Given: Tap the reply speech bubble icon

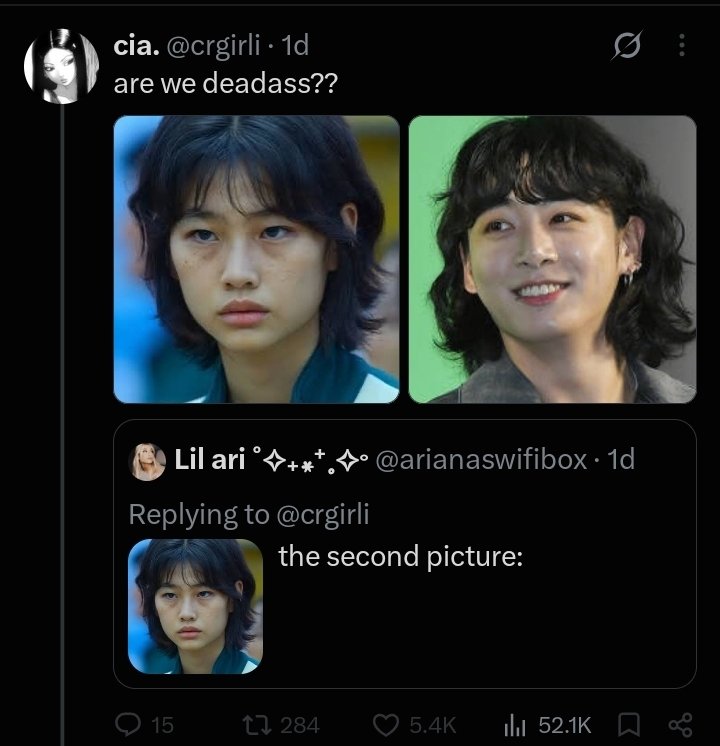Looking at the screenshot, I should (x=128, y=725).
